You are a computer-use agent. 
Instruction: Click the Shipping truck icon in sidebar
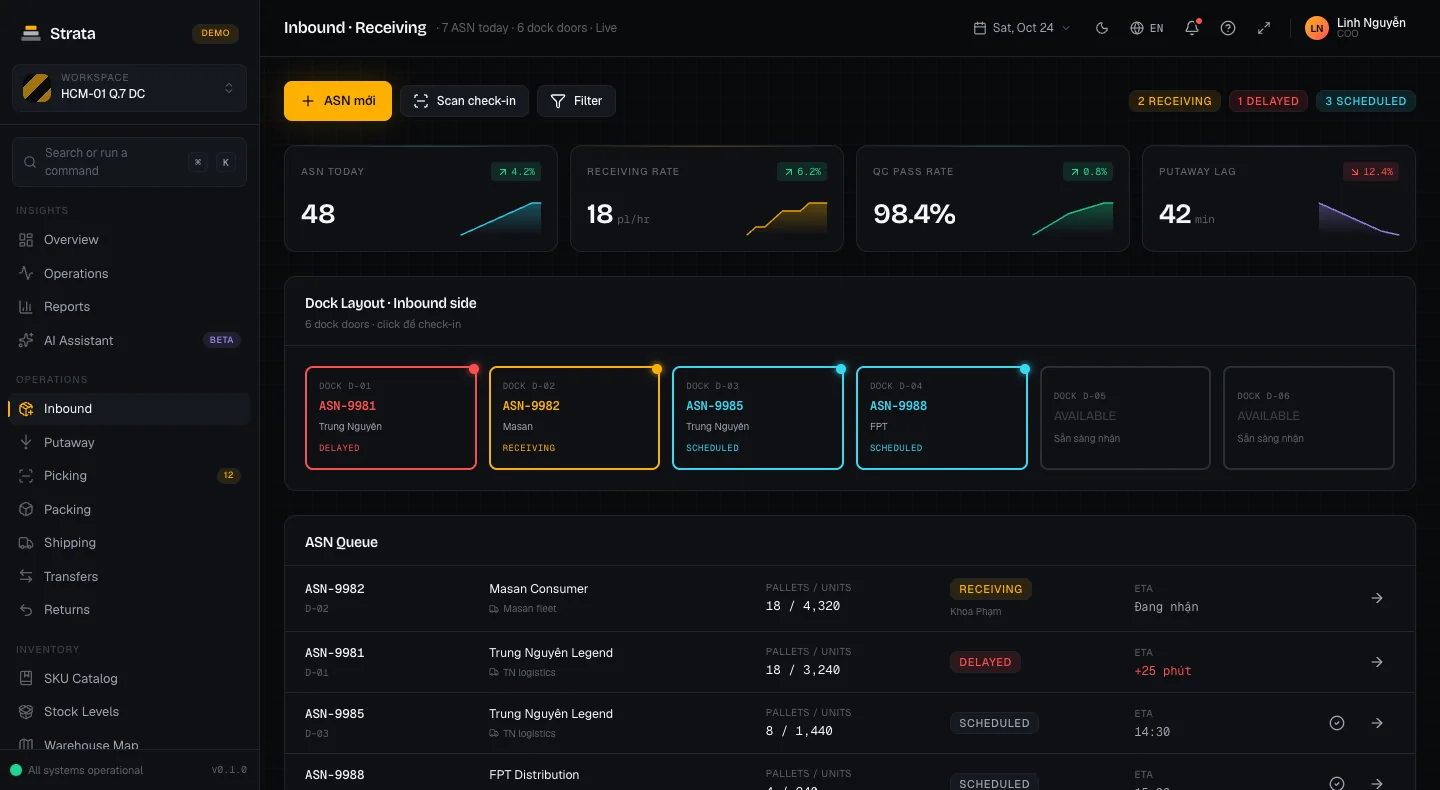click(26, 543)
